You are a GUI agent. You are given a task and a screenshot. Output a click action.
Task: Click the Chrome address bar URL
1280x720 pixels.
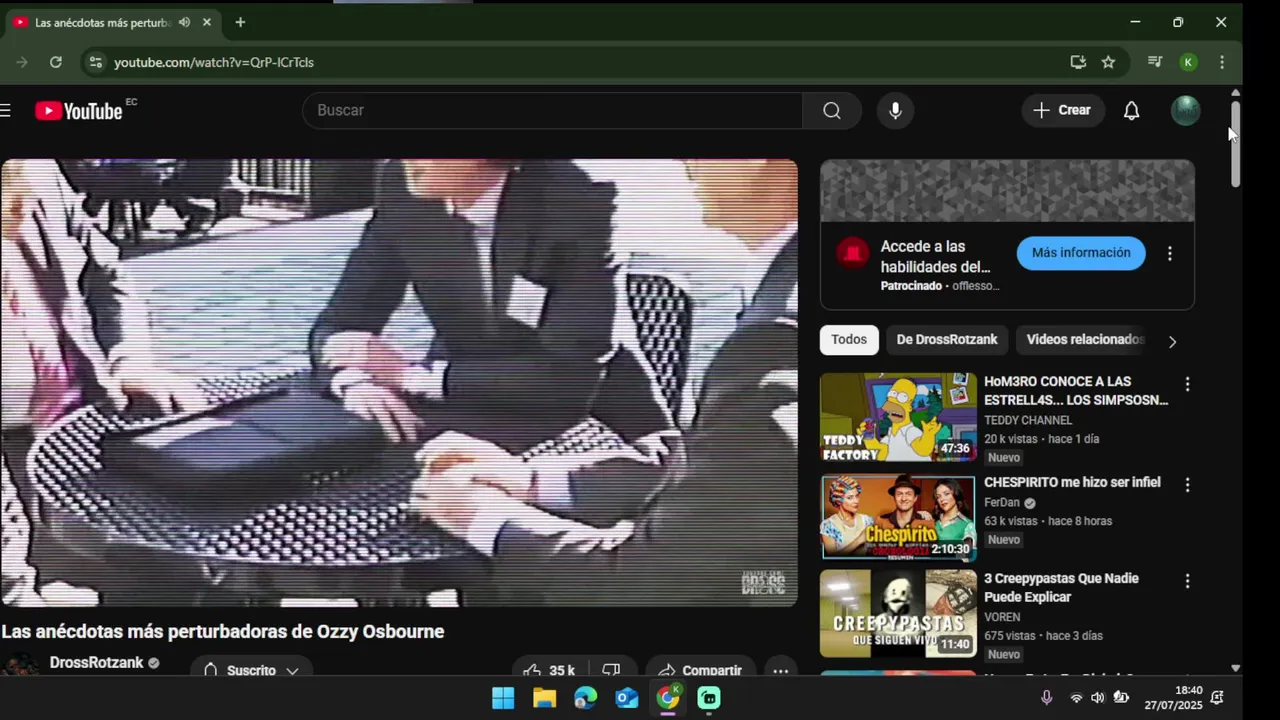tap(214, 62)
